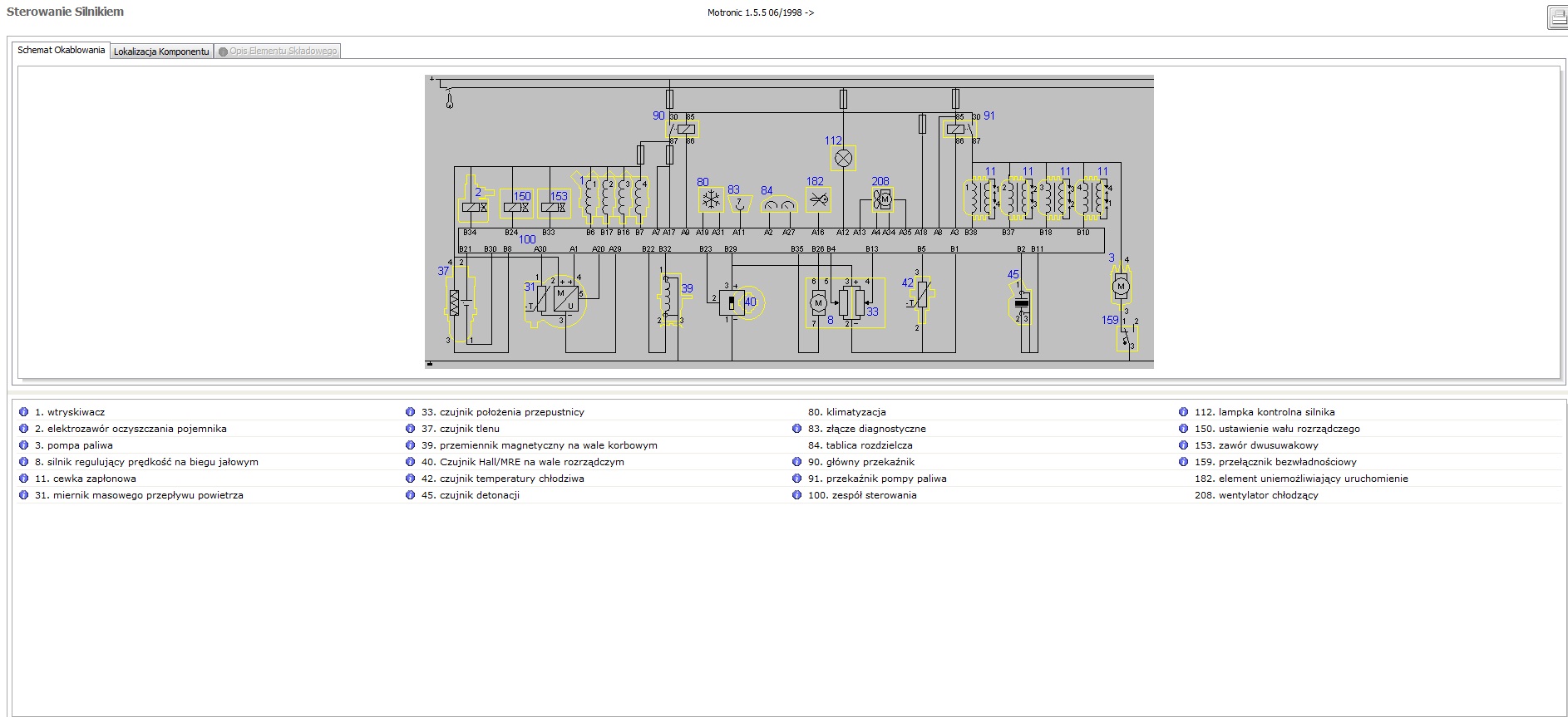This screenshot has height=717, width=1568.
Task: Click info icon beside '1. wtryskiwacz'
Action: pyautogui.click(x=24, y=412)
